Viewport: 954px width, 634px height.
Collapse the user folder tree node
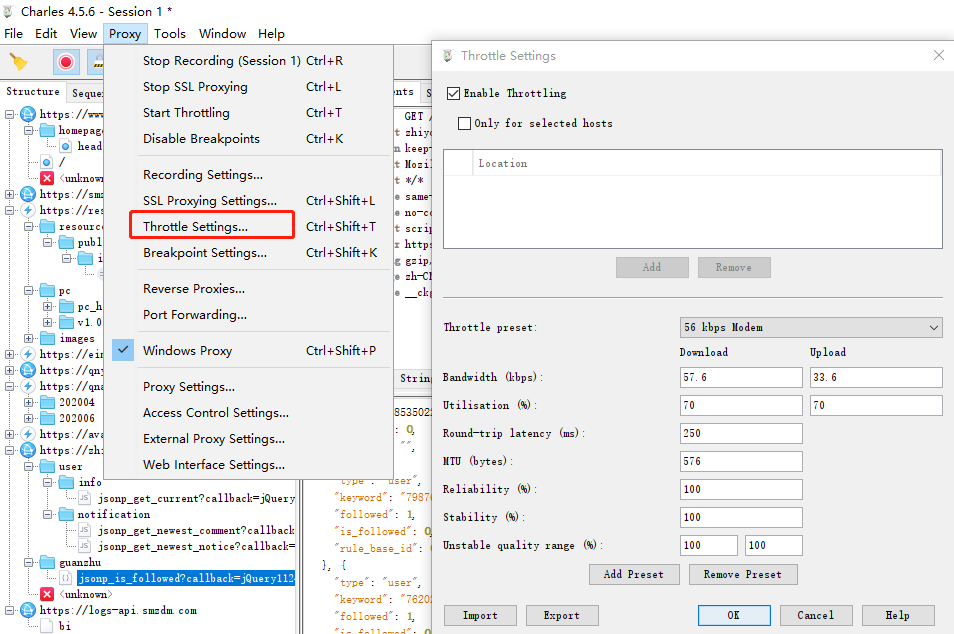pyautogui.click(x=28, y=466)
